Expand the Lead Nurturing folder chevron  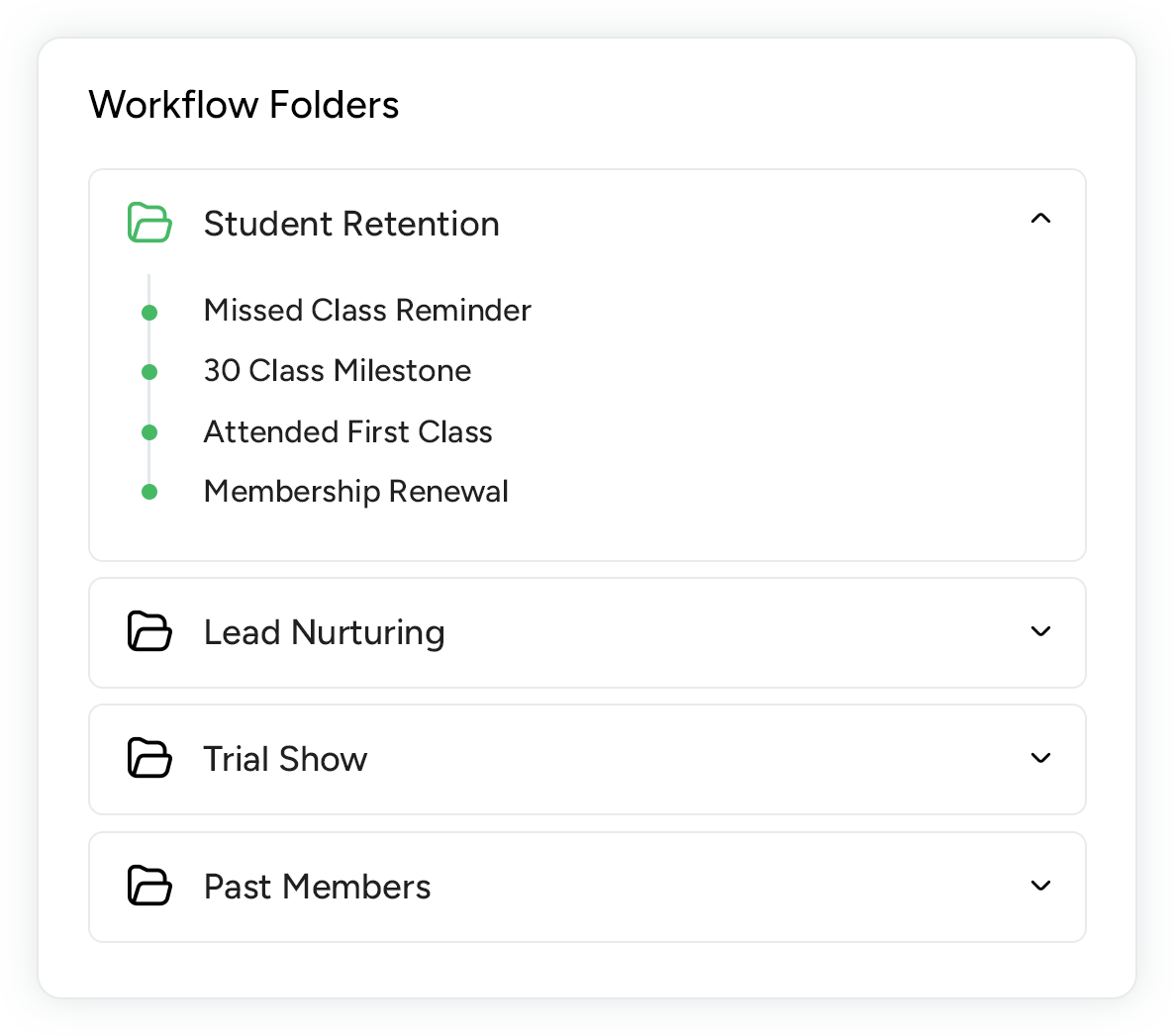[x=1040, y=631]
